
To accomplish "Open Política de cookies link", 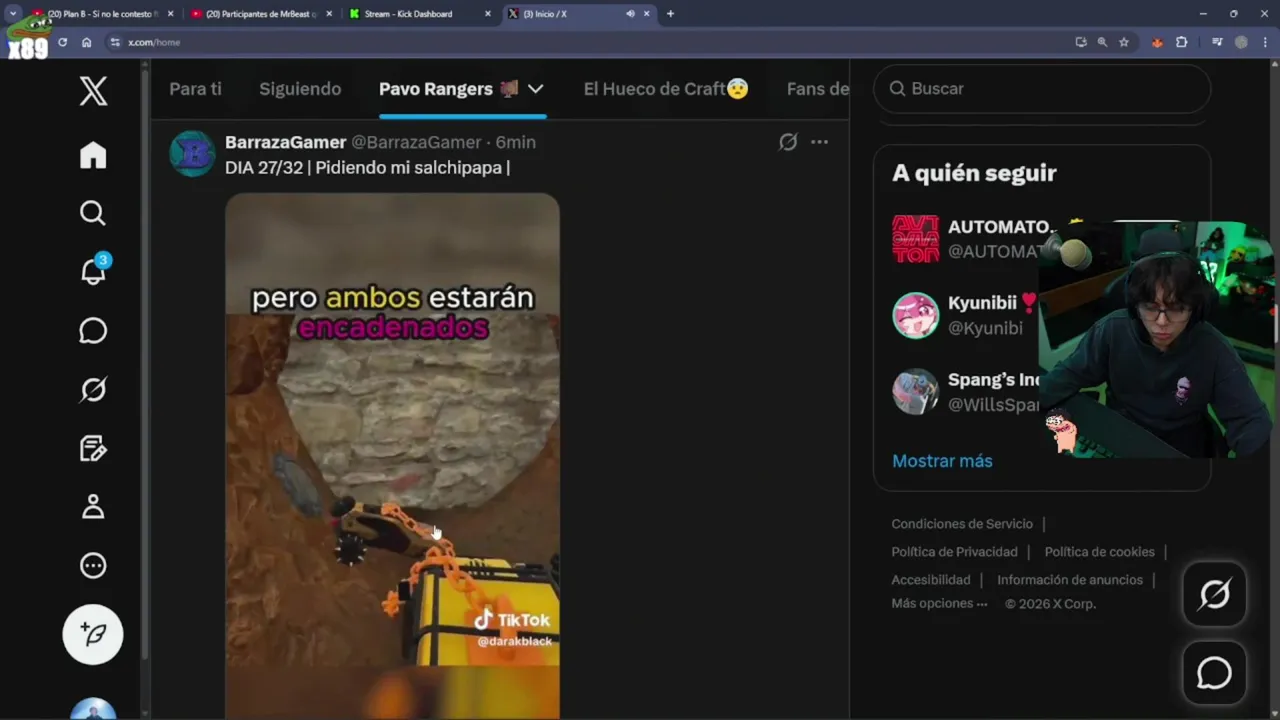I will tap(1099, 552).
